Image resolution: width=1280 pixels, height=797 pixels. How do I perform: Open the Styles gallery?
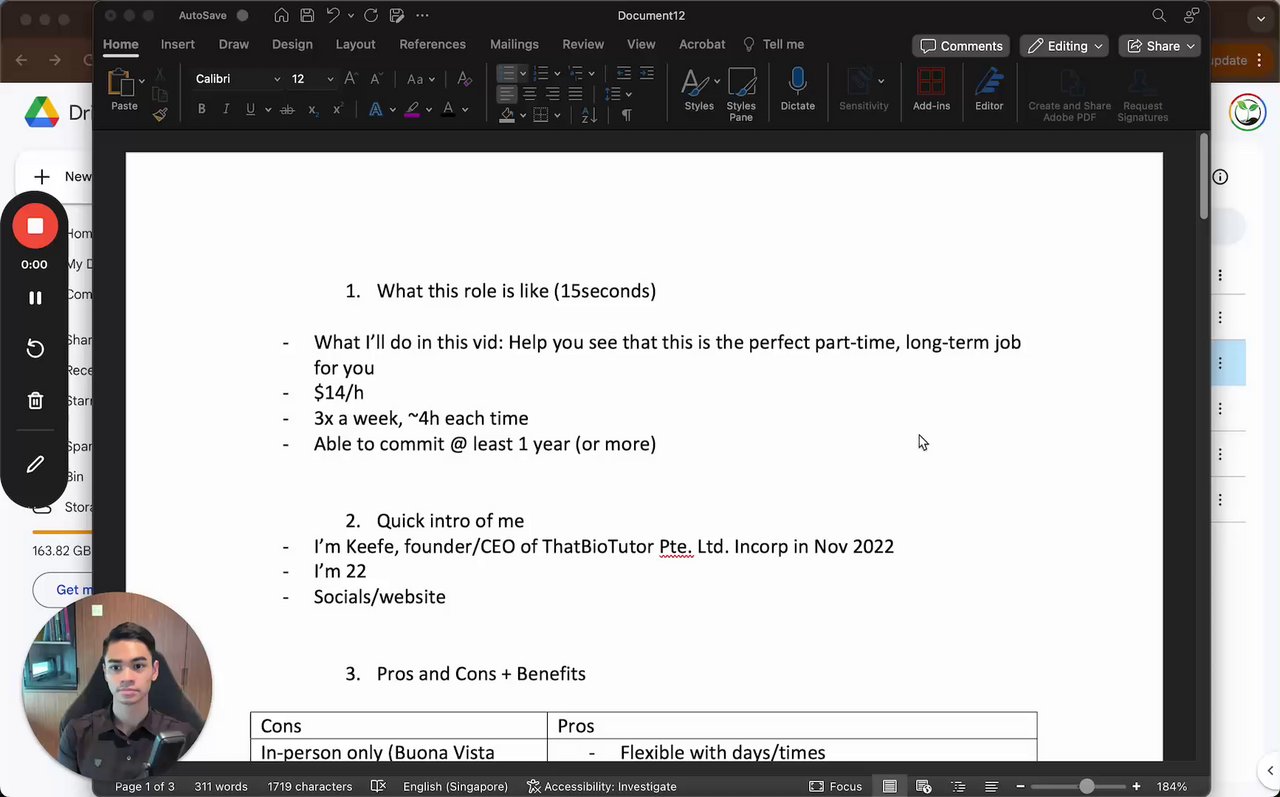coord(699,90)
